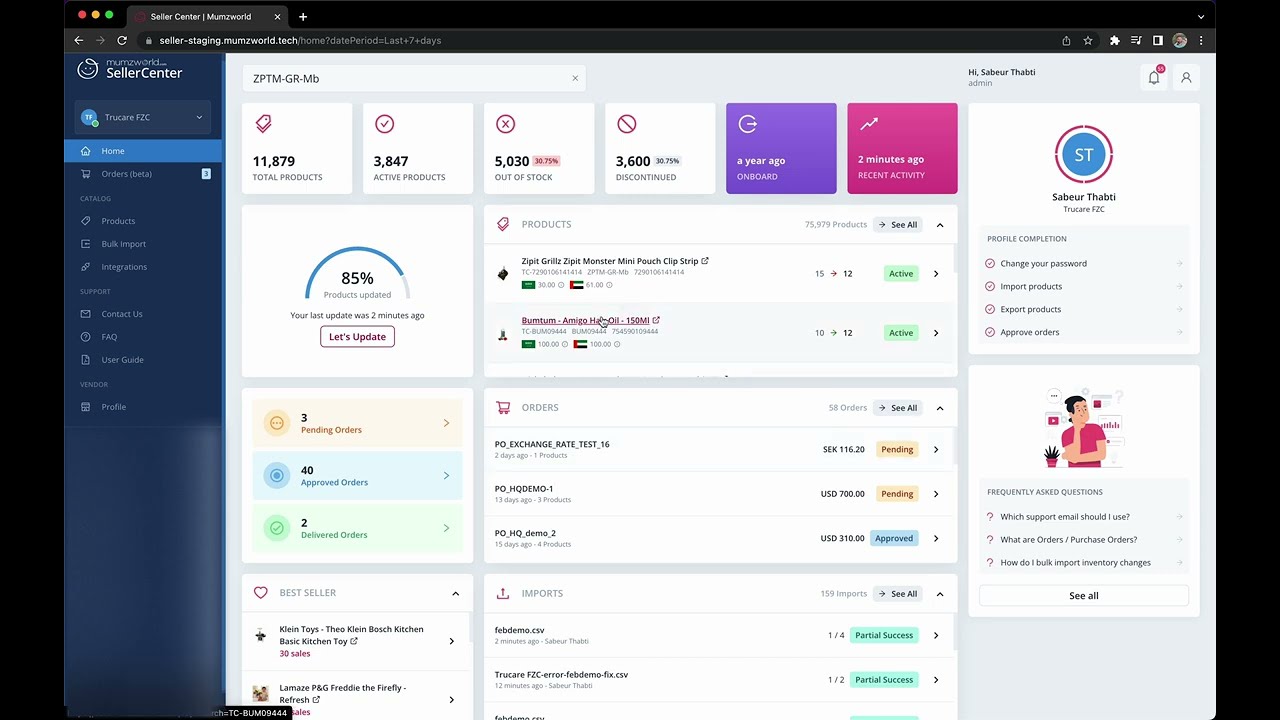Open Bumtum Amigo Hair Oil product link

(x=585, y=320)
